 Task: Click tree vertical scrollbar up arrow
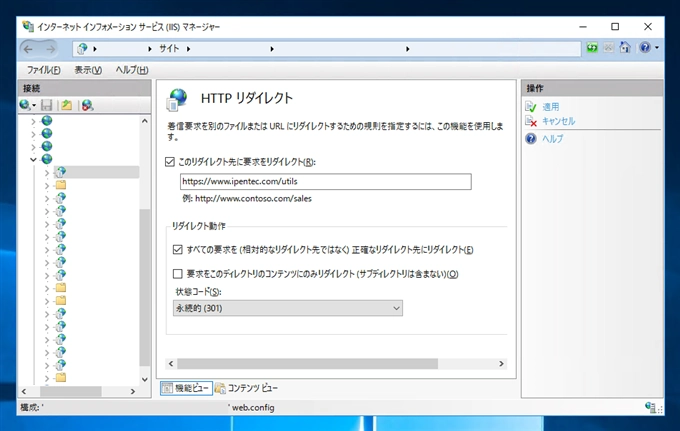point(145,121)
